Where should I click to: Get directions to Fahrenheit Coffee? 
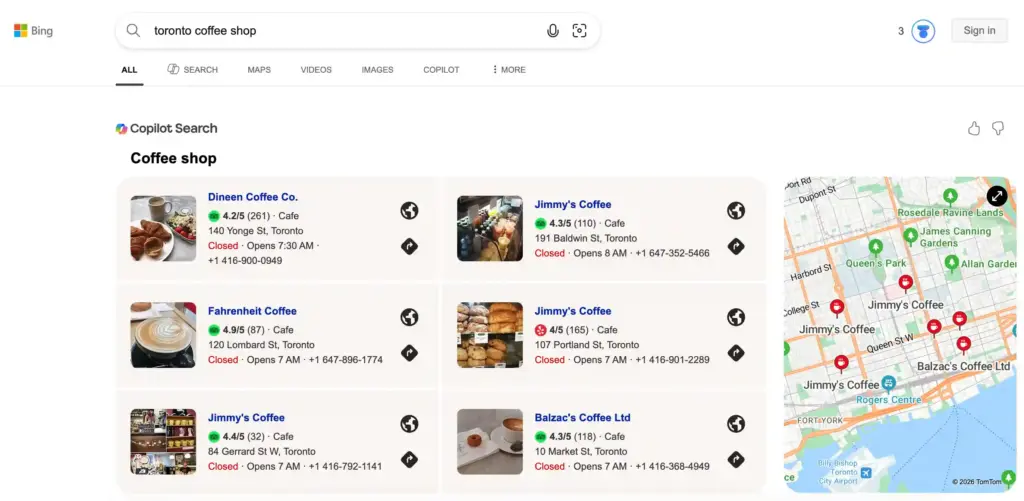(409, 353)
